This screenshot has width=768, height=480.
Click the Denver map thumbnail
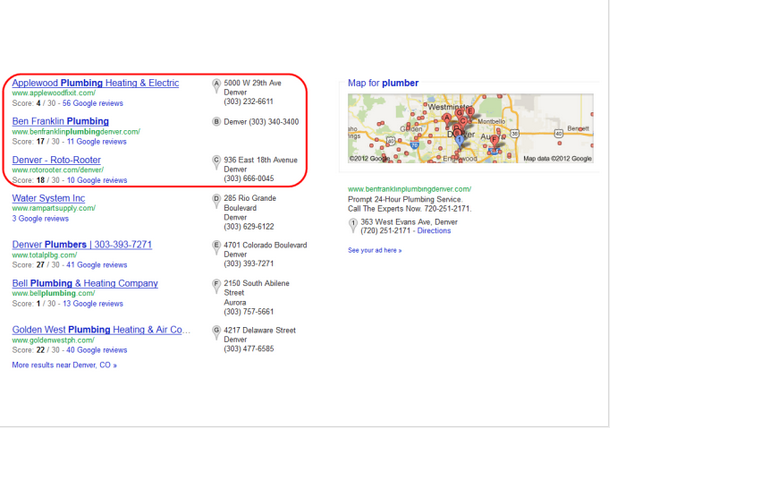coord(470,128)
